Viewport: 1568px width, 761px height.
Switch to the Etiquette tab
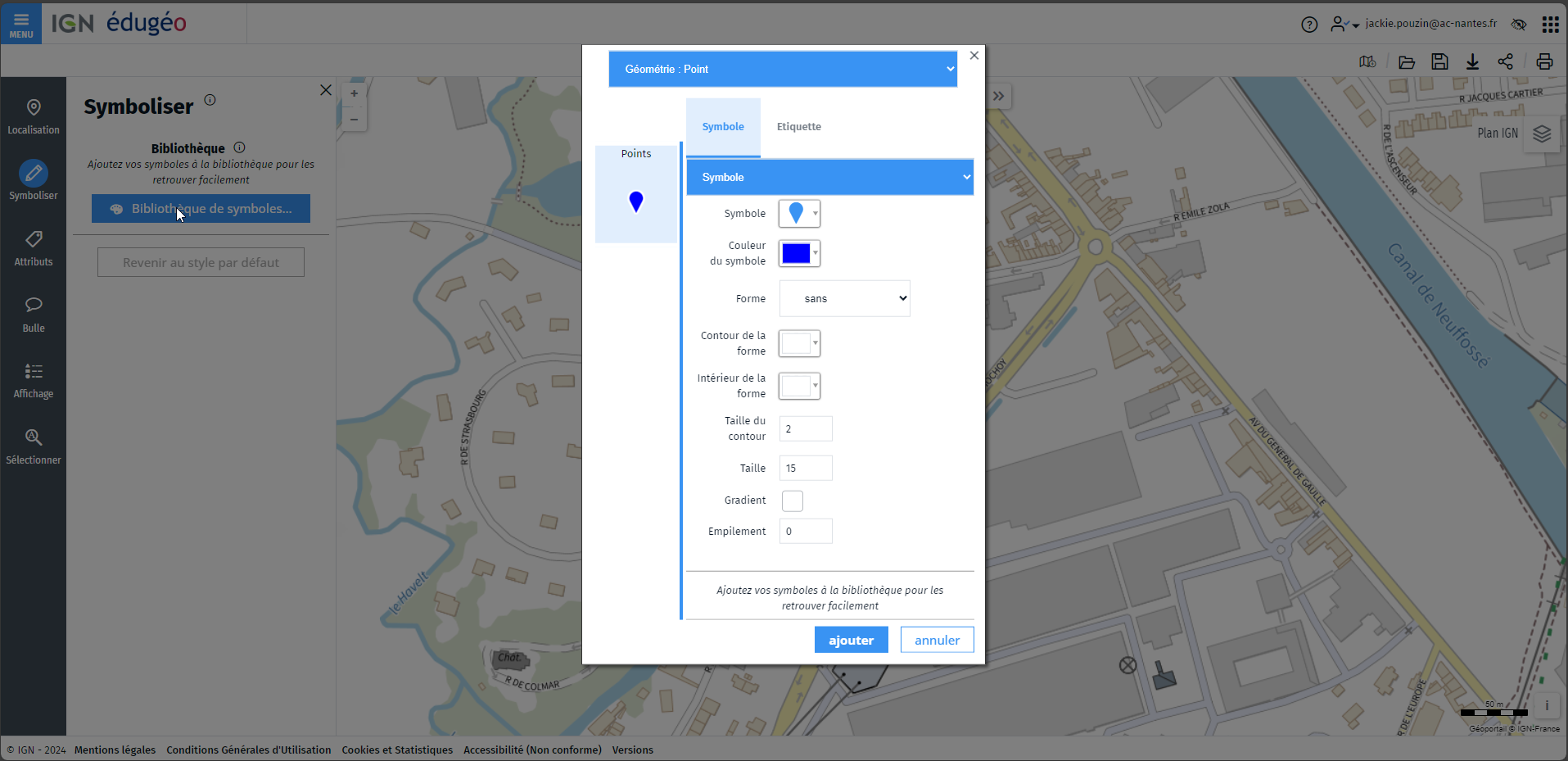tap(798, 127)
